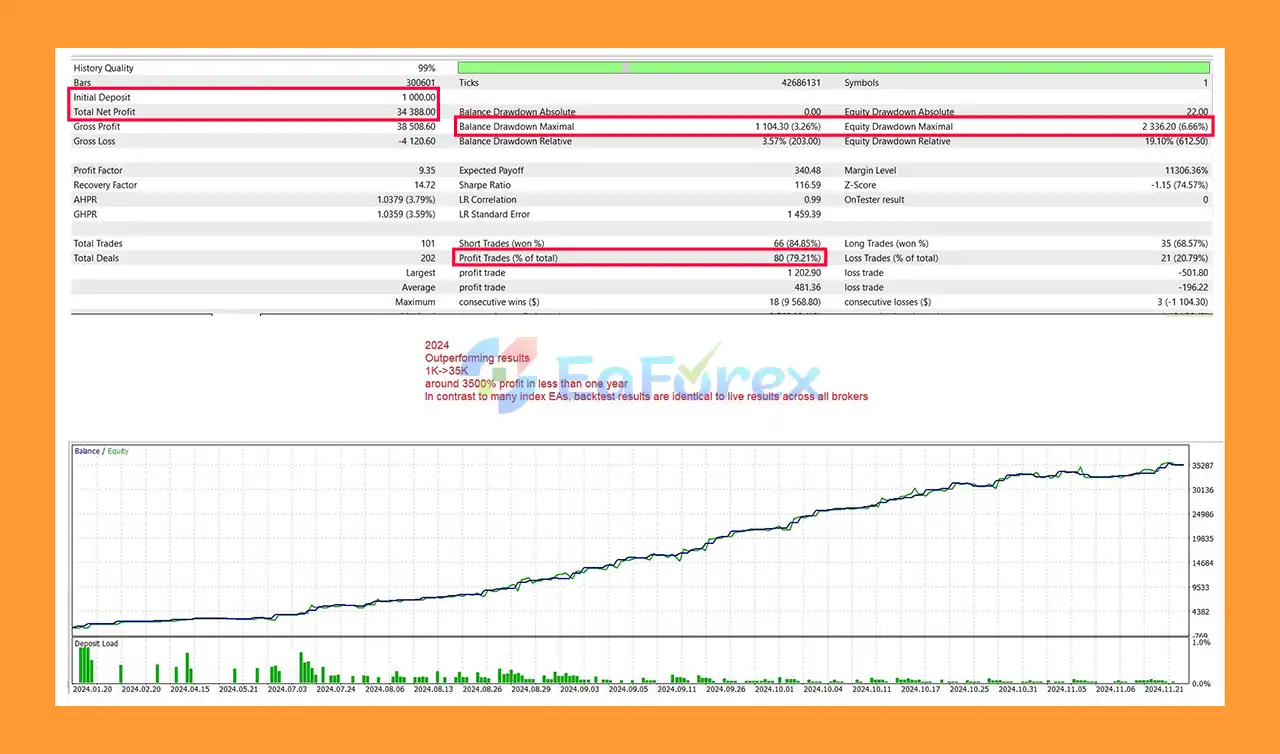The image size is (1280, 754).
Task: Click the Total Net Profit value 34 388.00
Action: pos(414,112)
